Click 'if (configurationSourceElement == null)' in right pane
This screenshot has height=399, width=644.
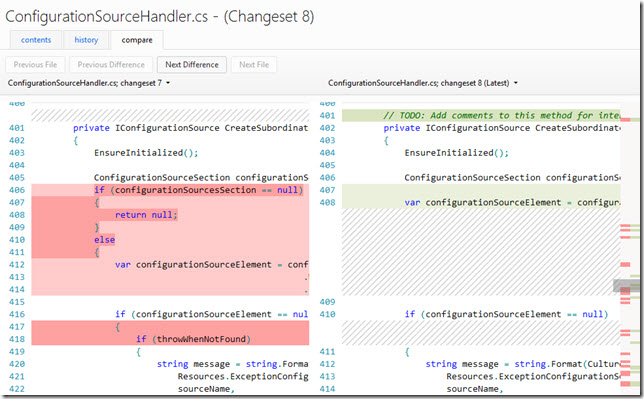tap(506, 314)
